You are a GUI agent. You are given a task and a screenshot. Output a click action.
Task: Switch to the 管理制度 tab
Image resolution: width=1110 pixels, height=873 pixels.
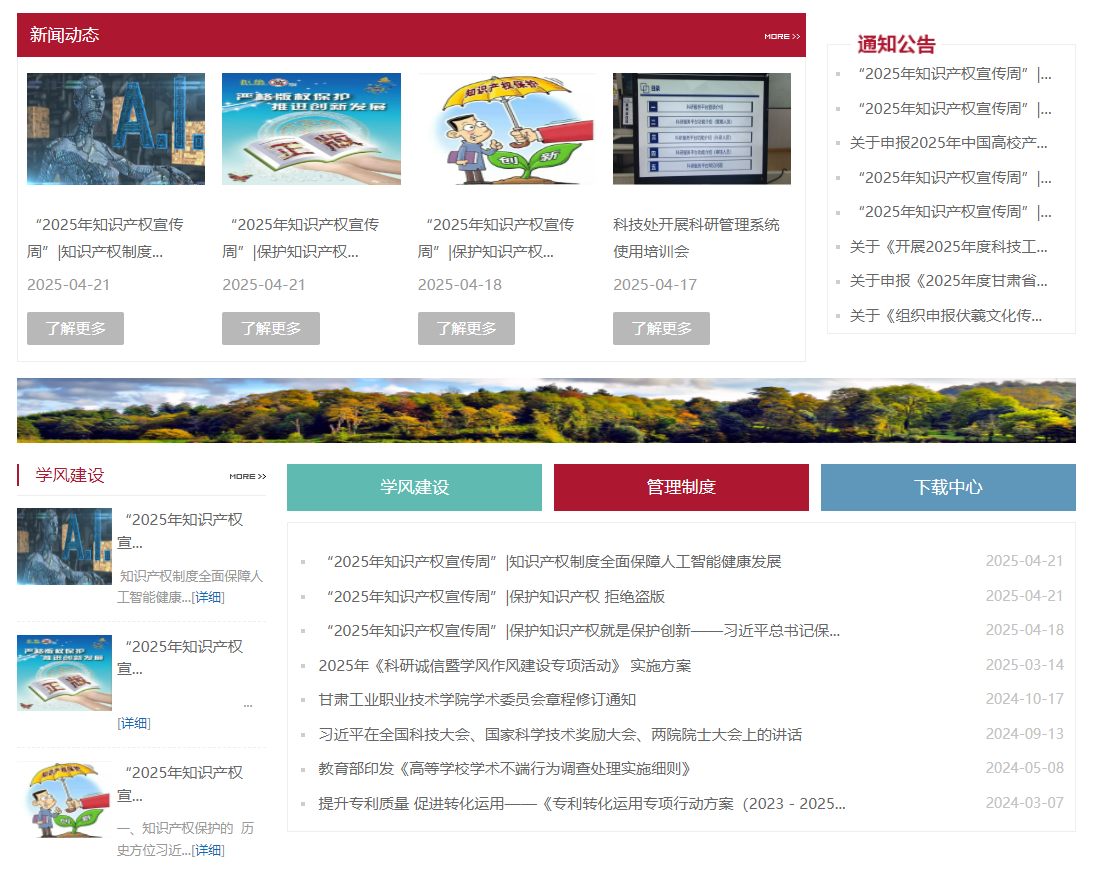point(681,487)
